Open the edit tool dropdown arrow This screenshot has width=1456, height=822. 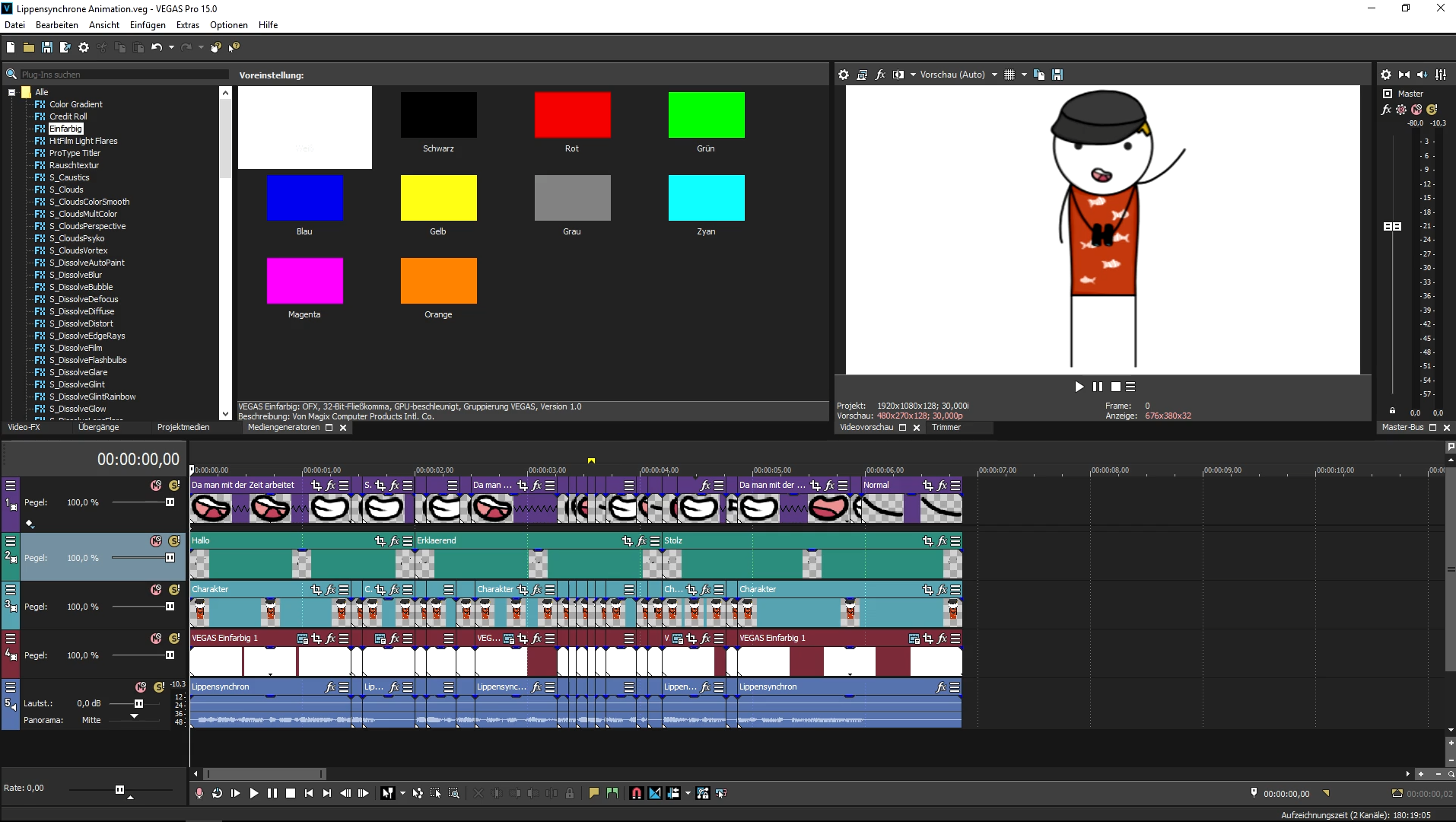pyautogui.click(x=402, y=793)
